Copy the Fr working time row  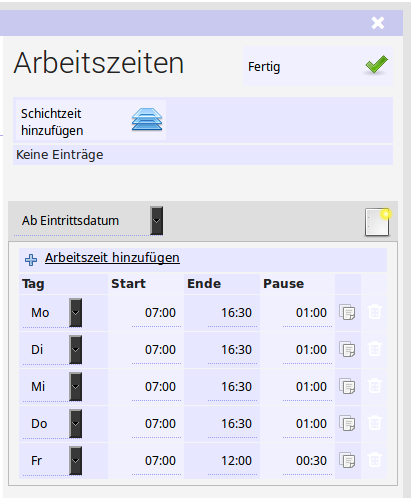coord(347,461)
